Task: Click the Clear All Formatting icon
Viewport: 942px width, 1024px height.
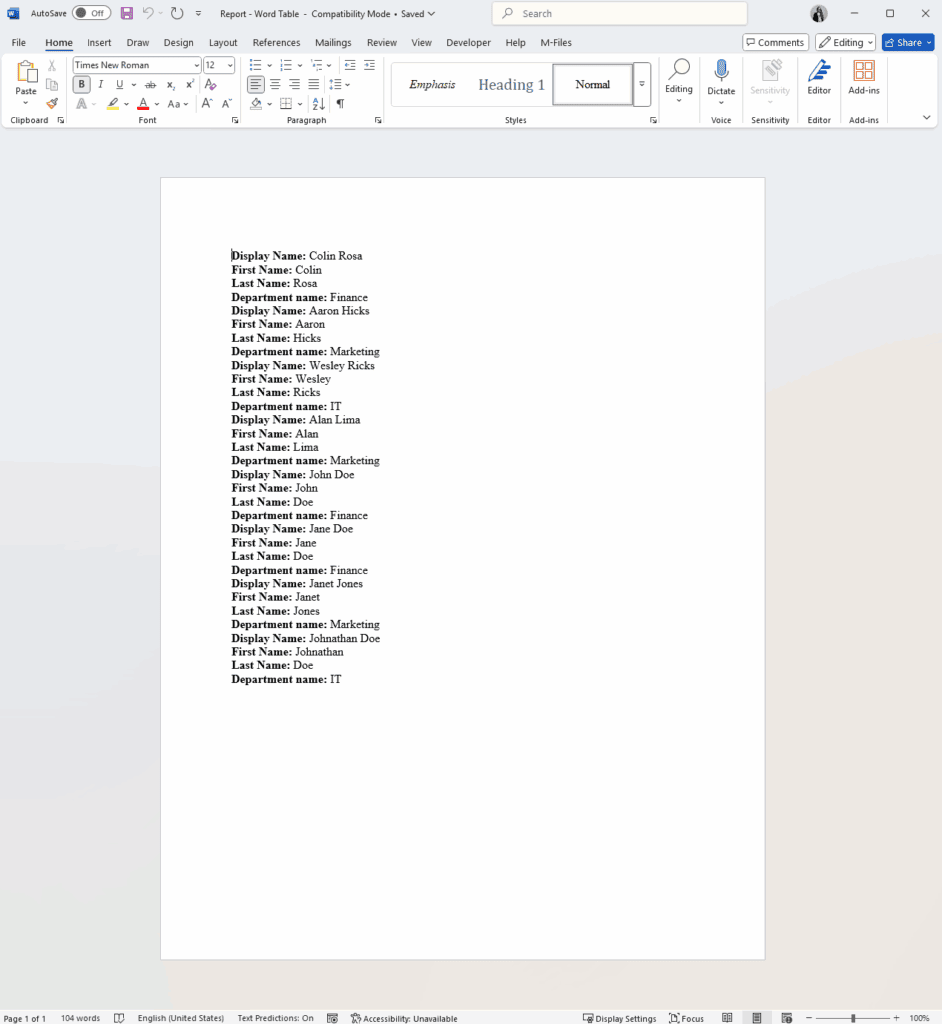Action: 210,85
